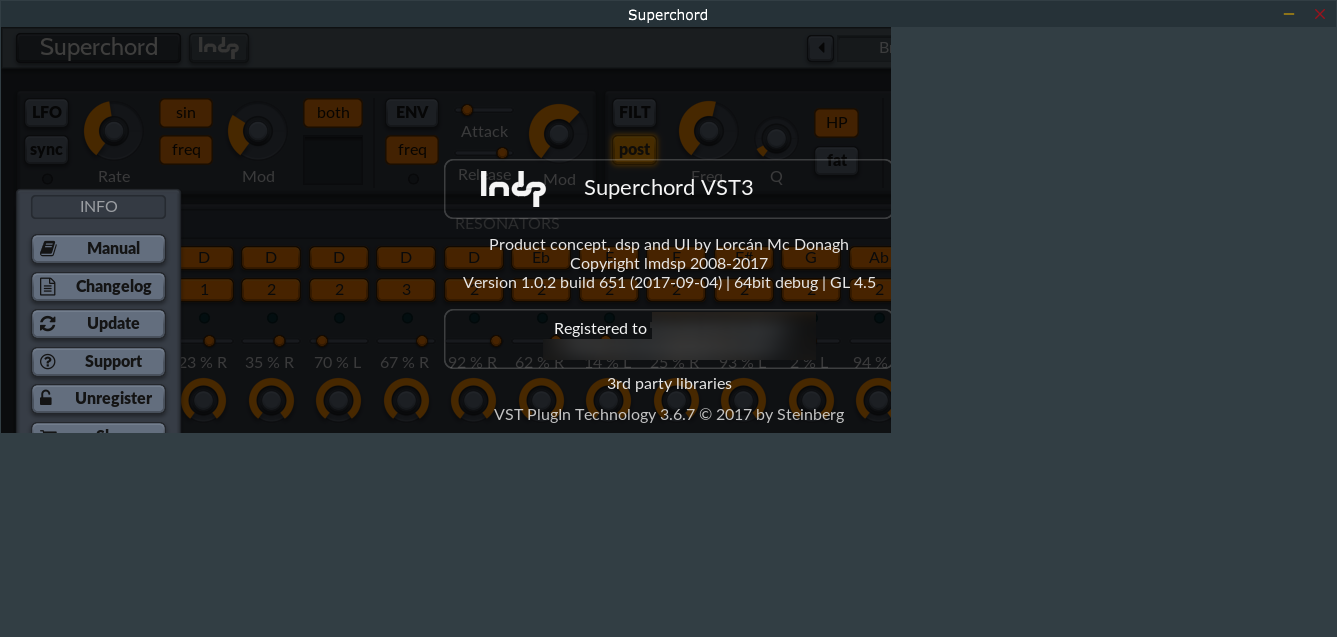Image resolution: width=1337 pixels, height=637 pixels.
Task: Click the Version 1.0.2 build line
Action: tap(669, 282)
